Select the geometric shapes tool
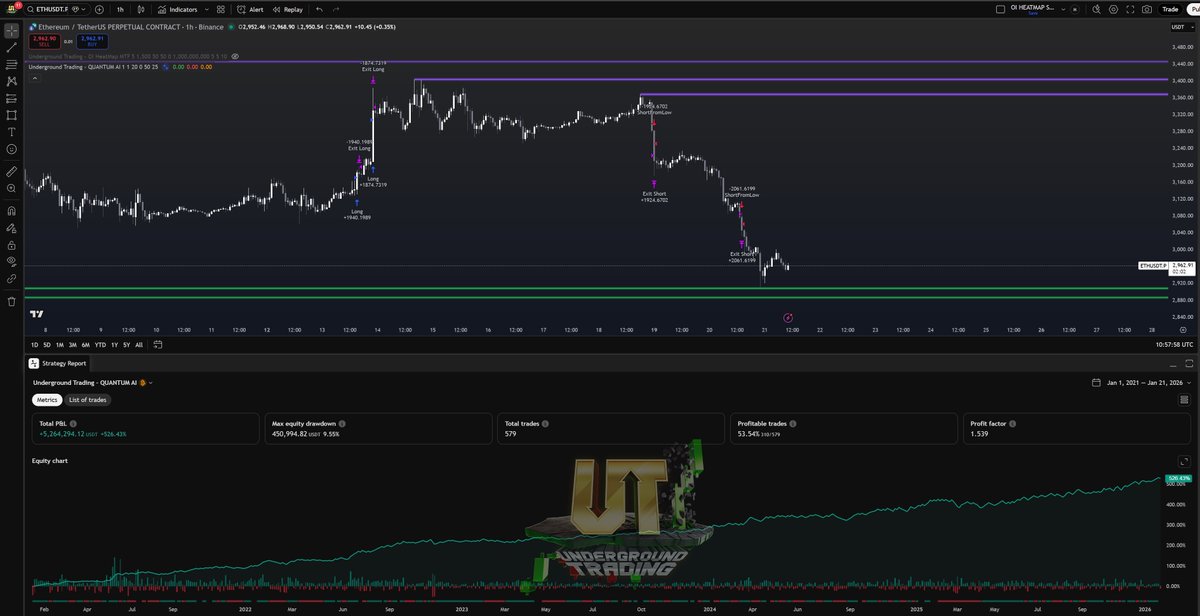This screenshot has width=1200, height=616. 11,115
